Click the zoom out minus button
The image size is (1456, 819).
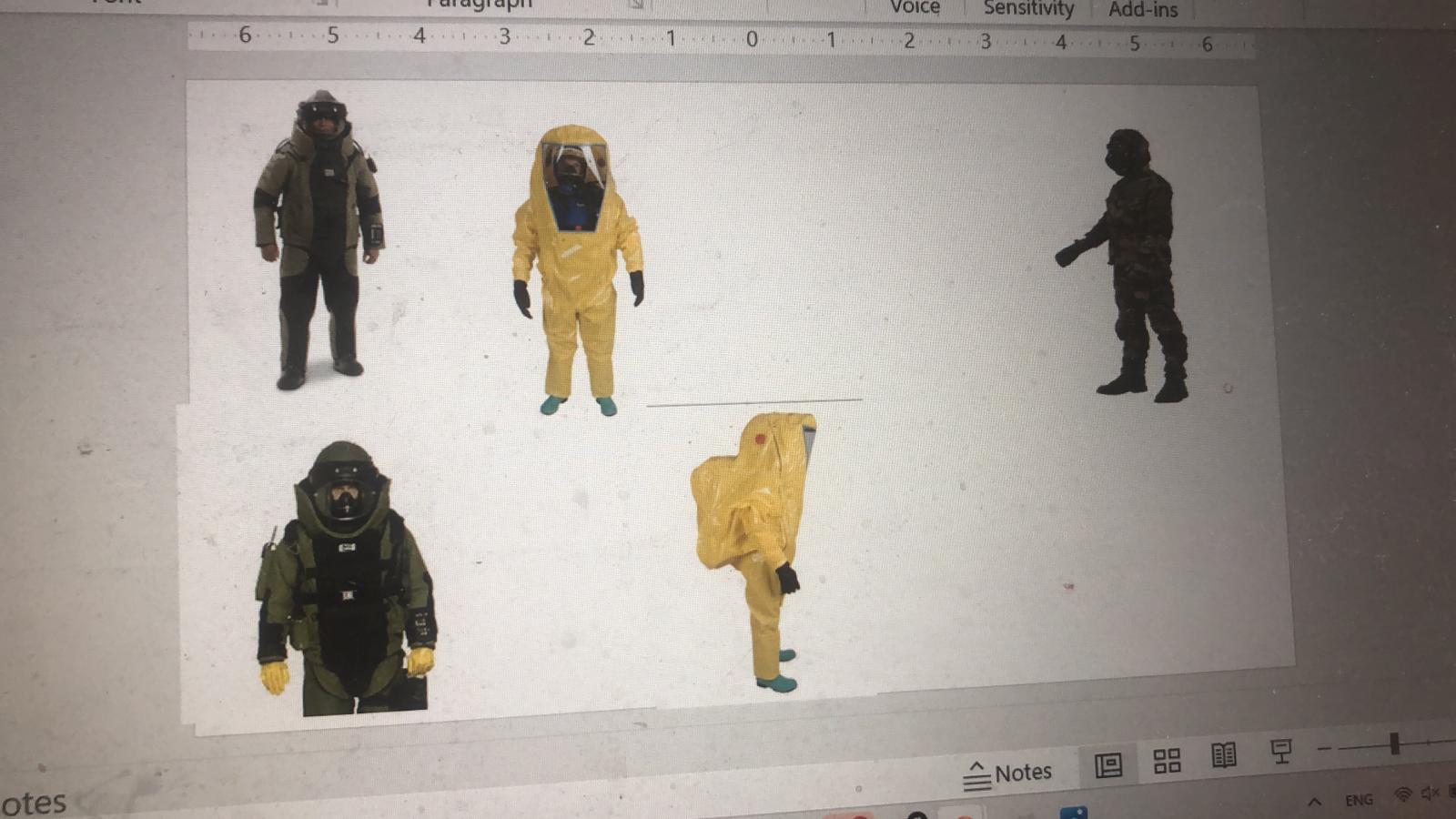(x=1324, y=749)
